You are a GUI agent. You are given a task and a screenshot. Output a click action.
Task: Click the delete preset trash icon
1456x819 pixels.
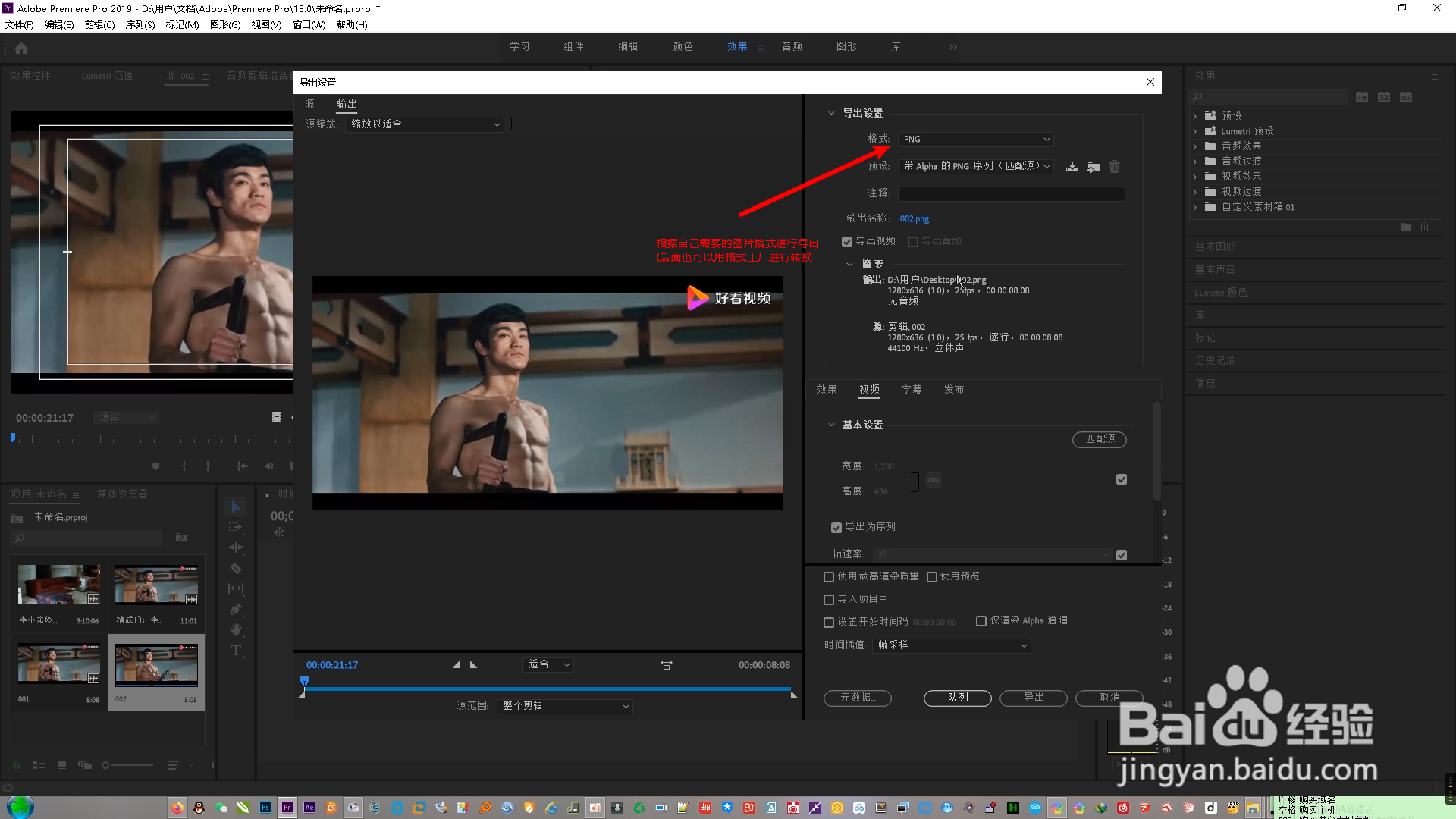(x=1114, y=167)
